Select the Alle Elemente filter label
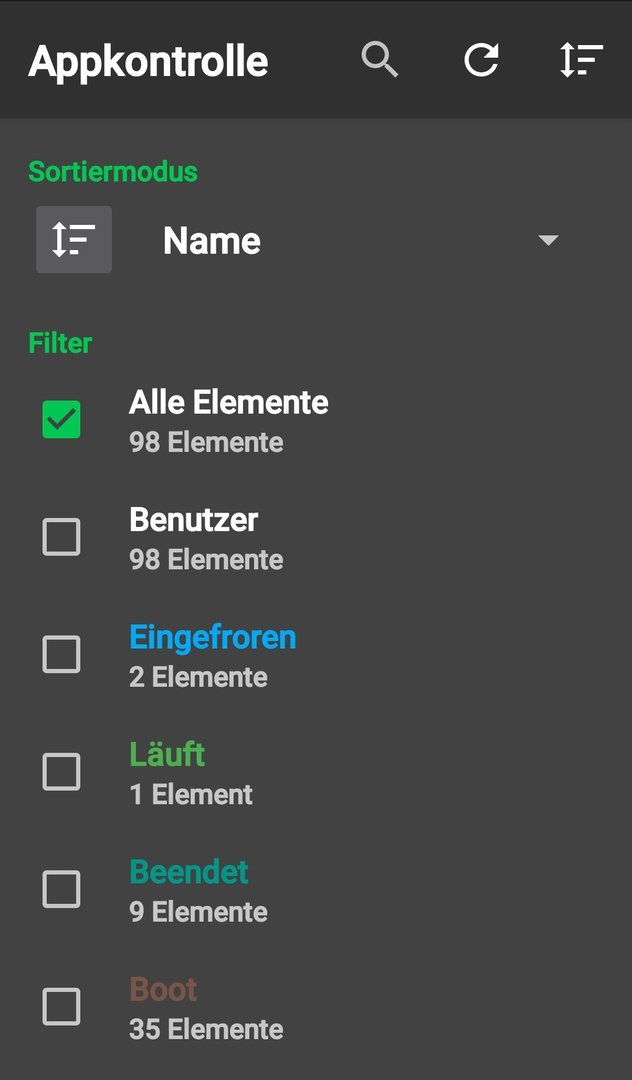 pos(229,402)
